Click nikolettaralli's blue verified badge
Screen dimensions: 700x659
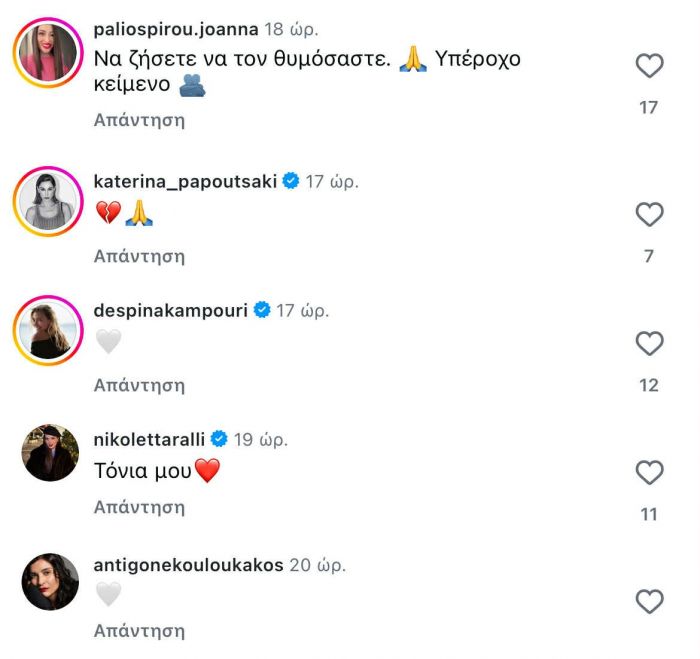click(219, 439)
